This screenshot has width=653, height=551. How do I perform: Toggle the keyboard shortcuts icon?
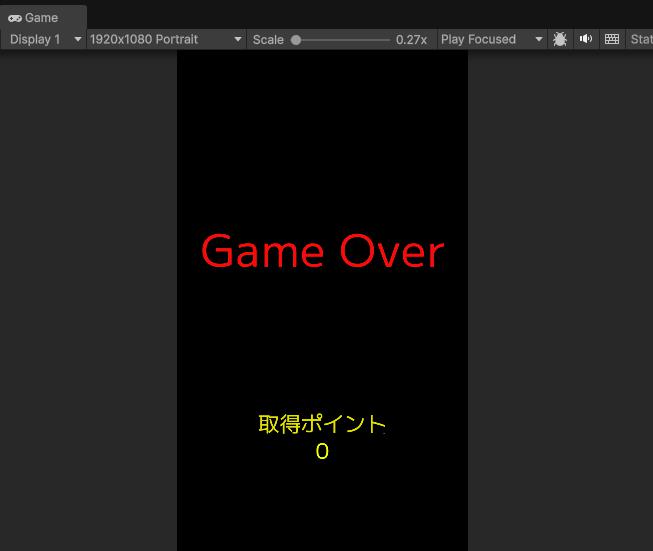point(612,39)
